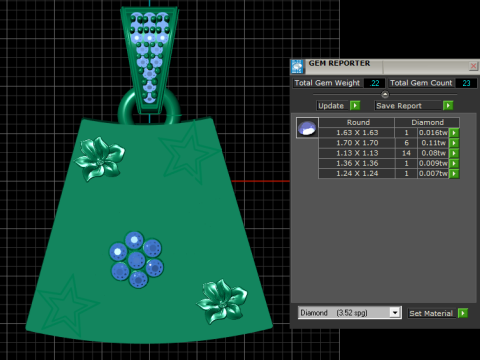
Task: Click the 0.016tw weight cell
Action: pos(433,133)
